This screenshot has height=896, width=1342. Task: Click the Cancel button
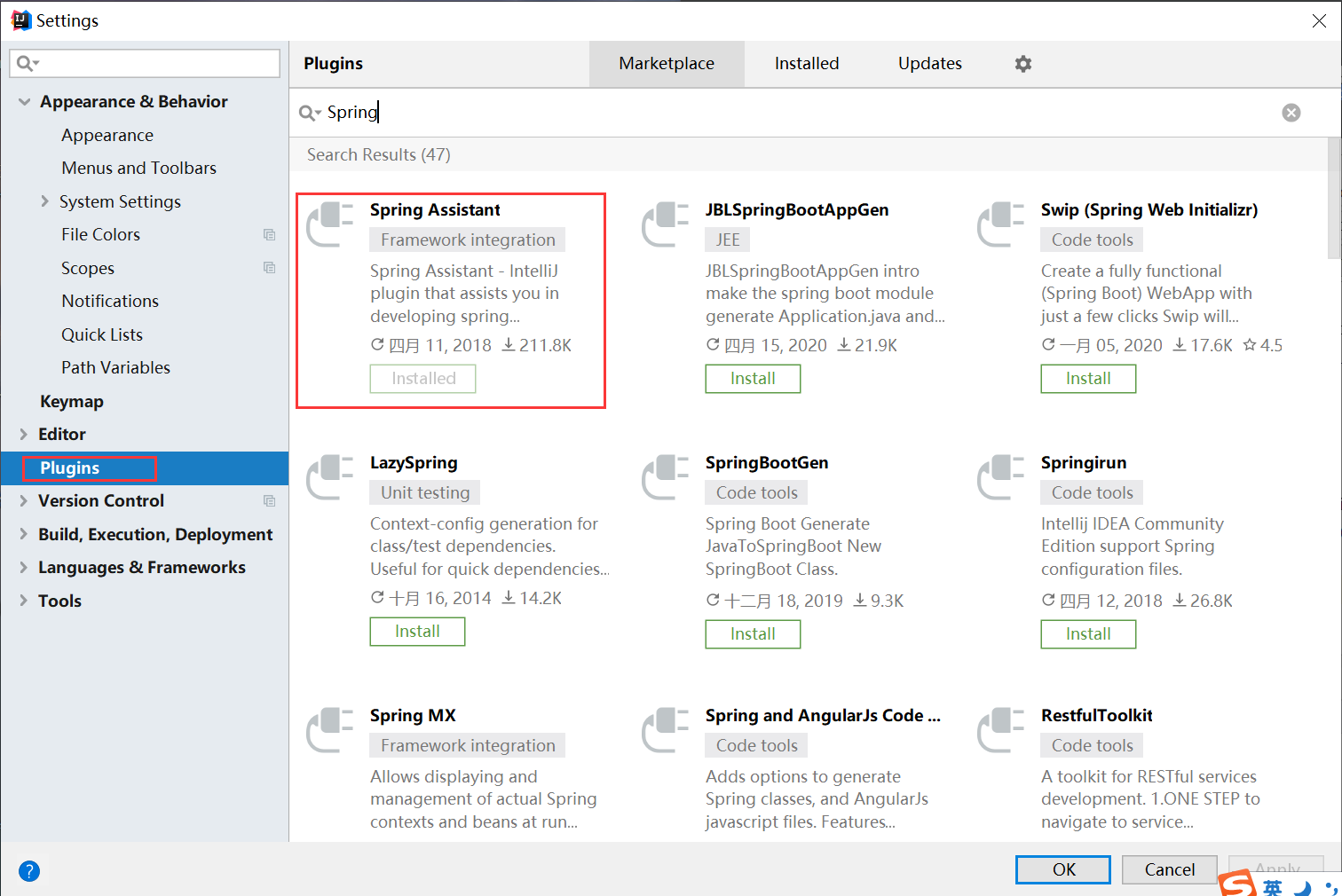(1169, 869)
